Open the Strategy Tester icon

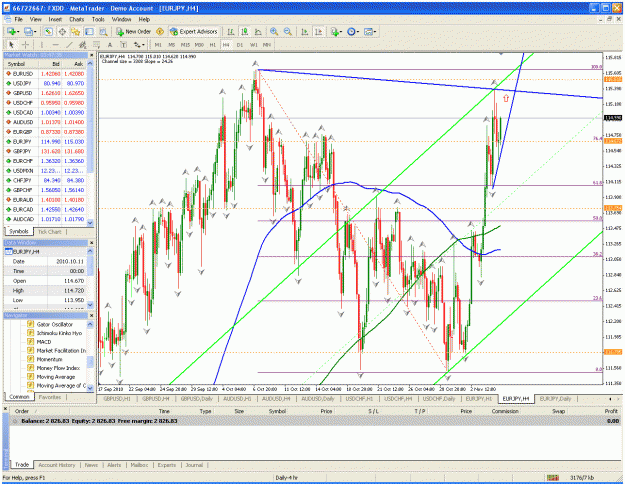coord(103,31)
